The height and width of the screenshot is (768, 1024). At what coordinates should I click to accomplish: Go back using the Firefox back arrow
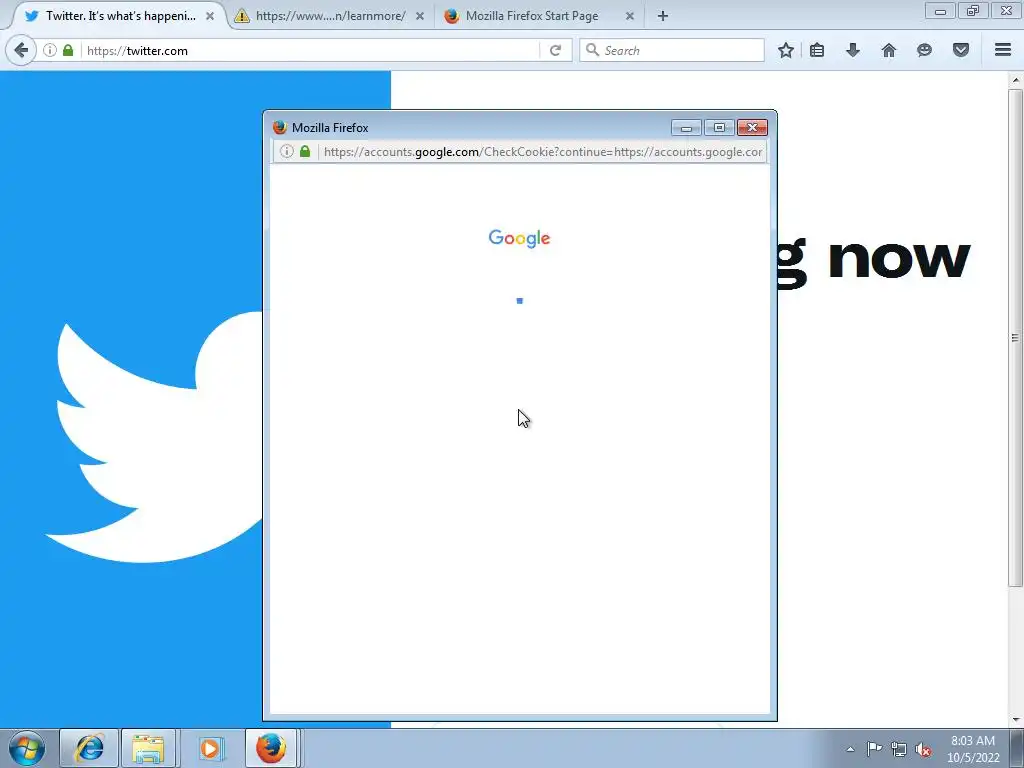(x=21, y=50)
